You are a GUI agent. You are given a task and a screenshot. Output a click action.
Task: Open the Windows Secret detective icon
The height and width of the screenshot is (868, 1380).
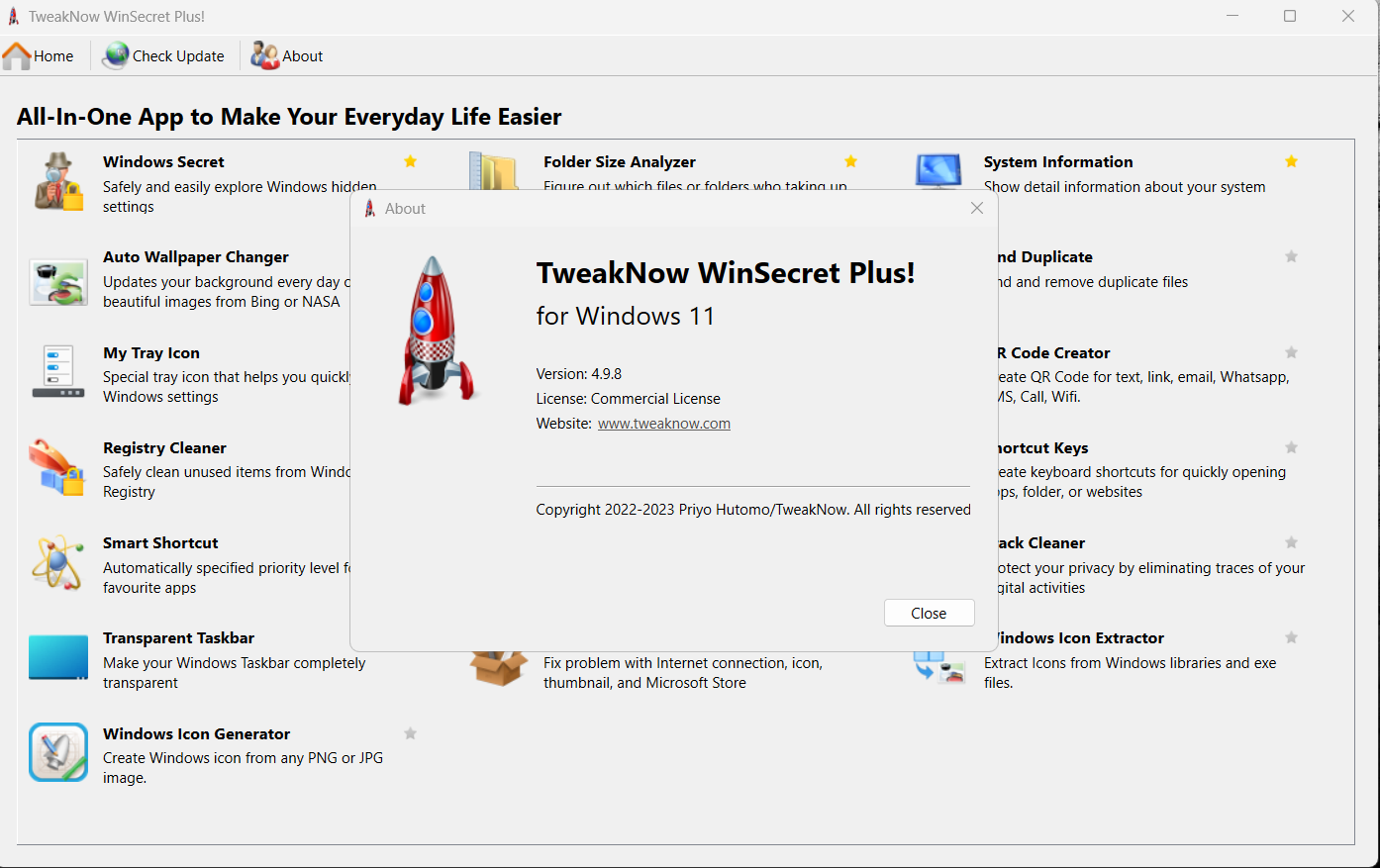tap(58, 182)
